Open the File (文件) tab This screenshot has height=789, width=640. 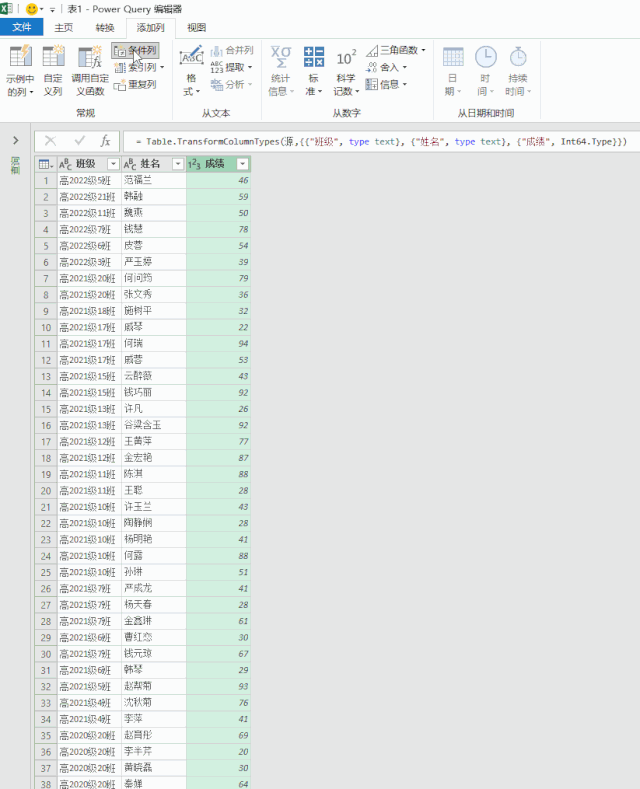coord(22,27)
